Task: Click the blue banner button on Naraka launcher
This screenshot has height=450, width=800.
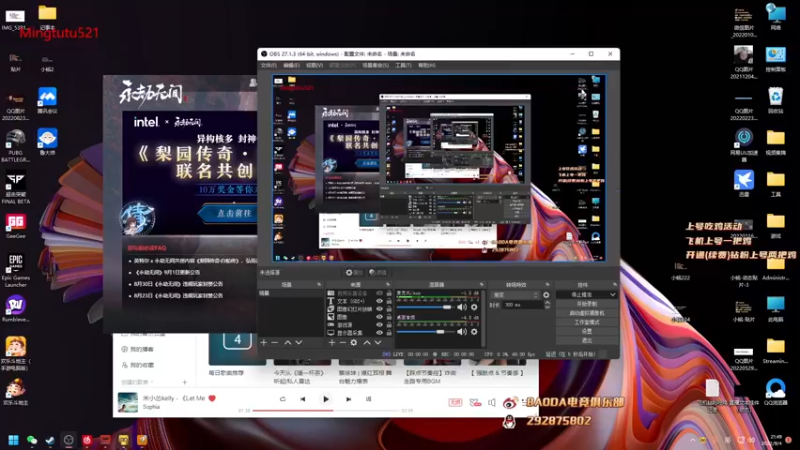Action: [x=229, y=214]
